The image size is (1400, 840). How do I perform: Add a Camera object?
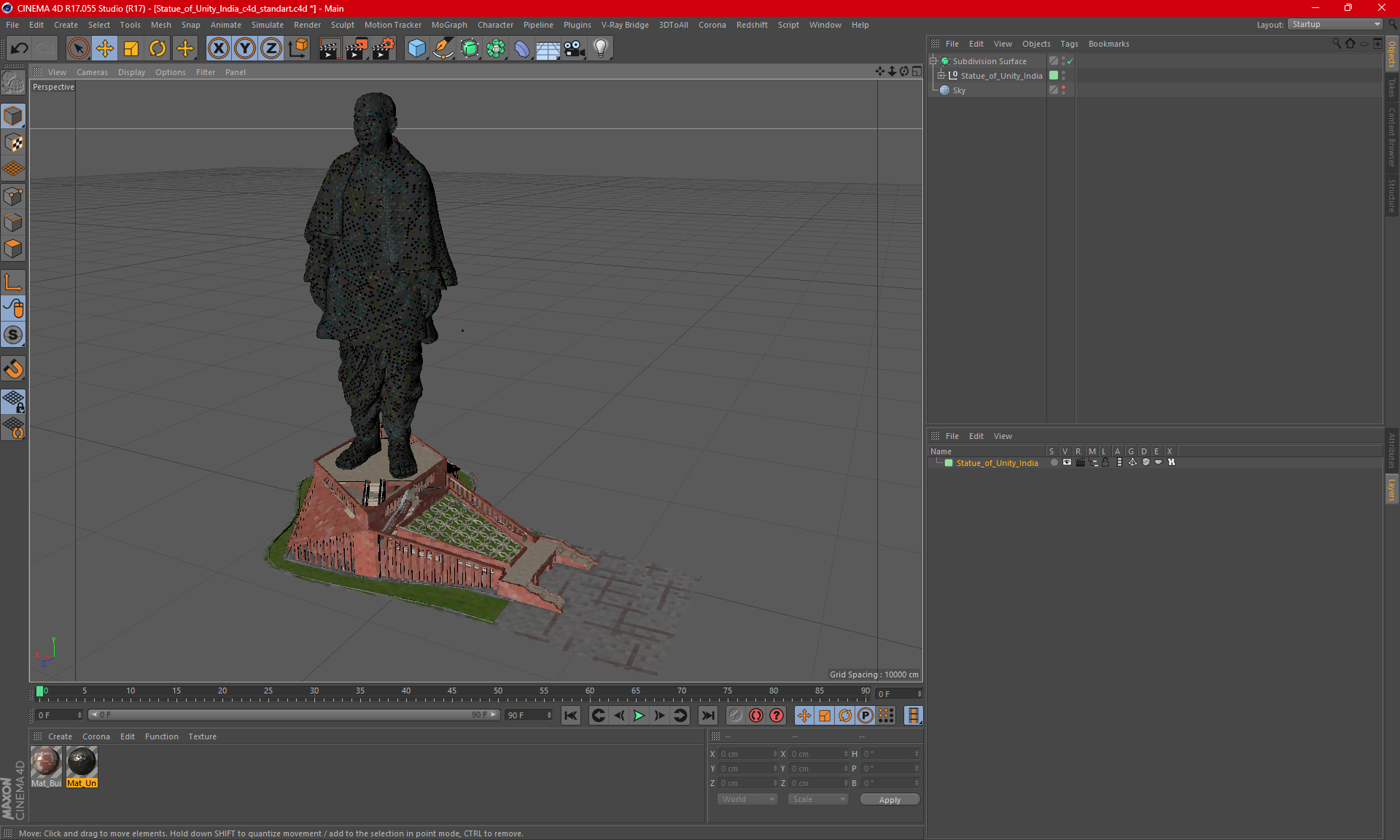[x=574, y=48]
